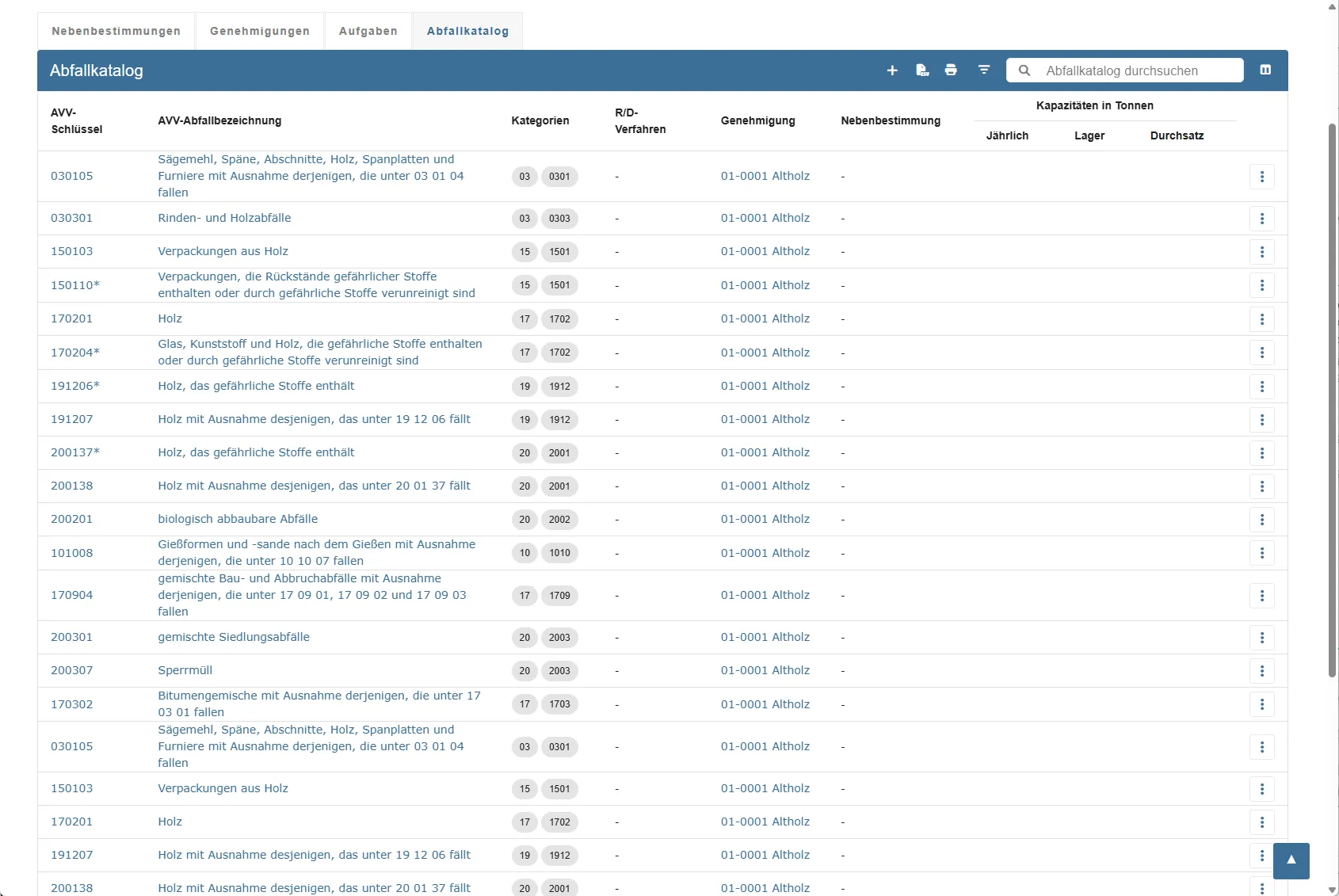
Task: Open AVV key 101008
Action: click(x=72, y=553)
